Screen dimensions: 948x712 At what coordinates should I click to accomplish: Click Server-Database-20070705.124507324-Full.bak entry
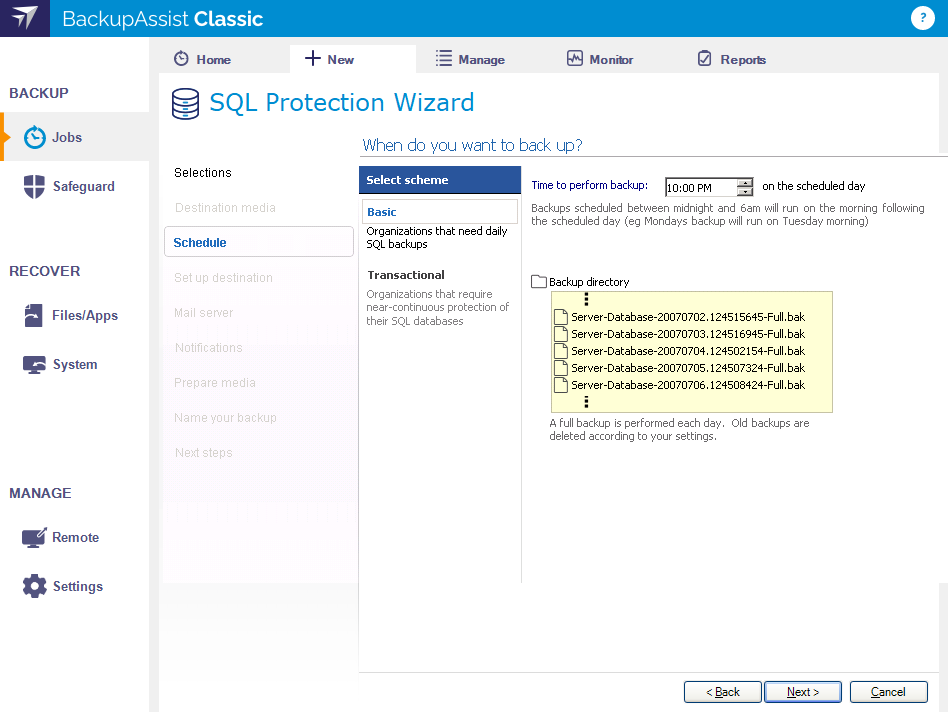687,367
